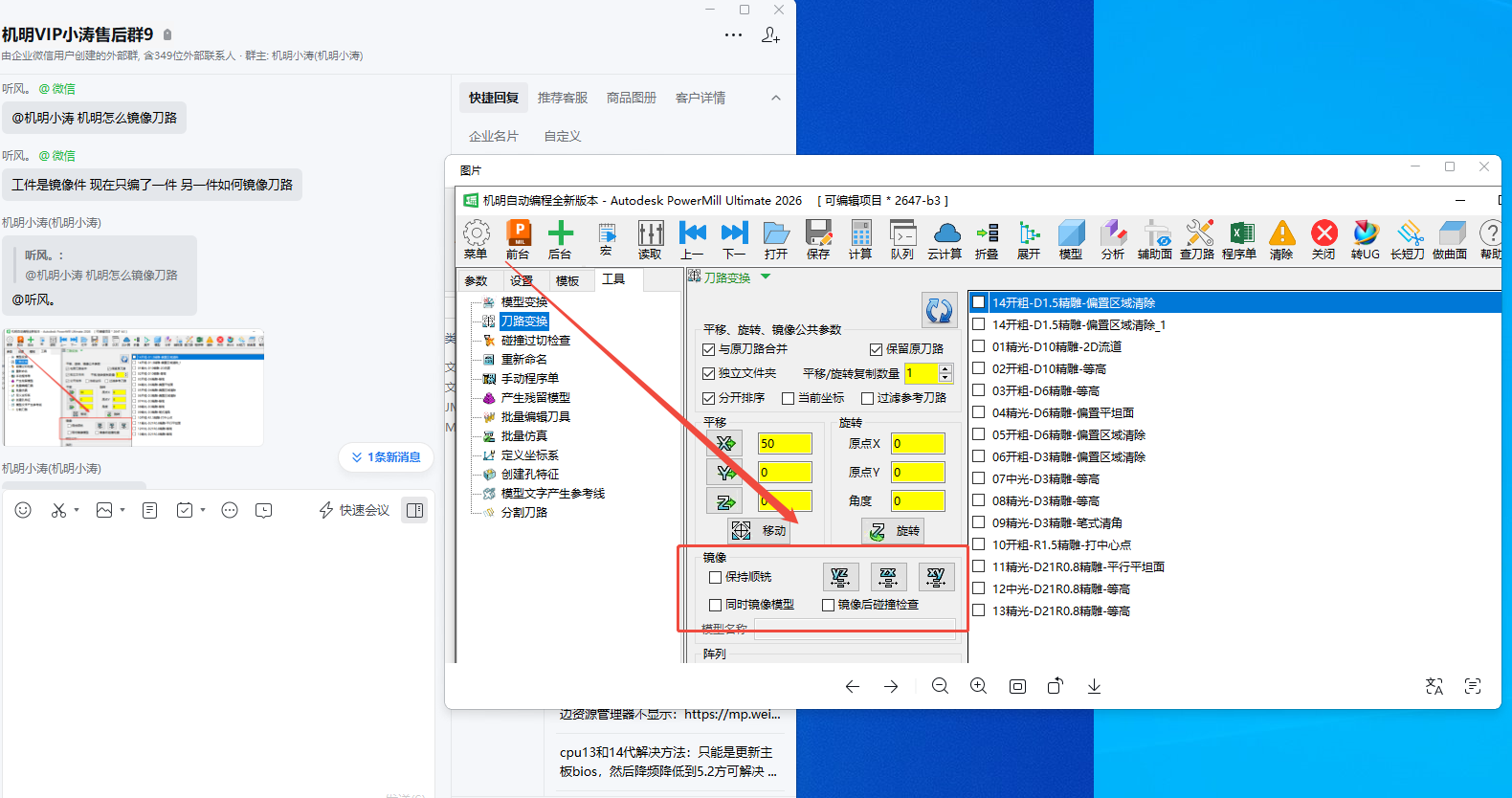Select 自定义 sub-tab
This screenshot has width=1512, height=798.
pos(563,136)
